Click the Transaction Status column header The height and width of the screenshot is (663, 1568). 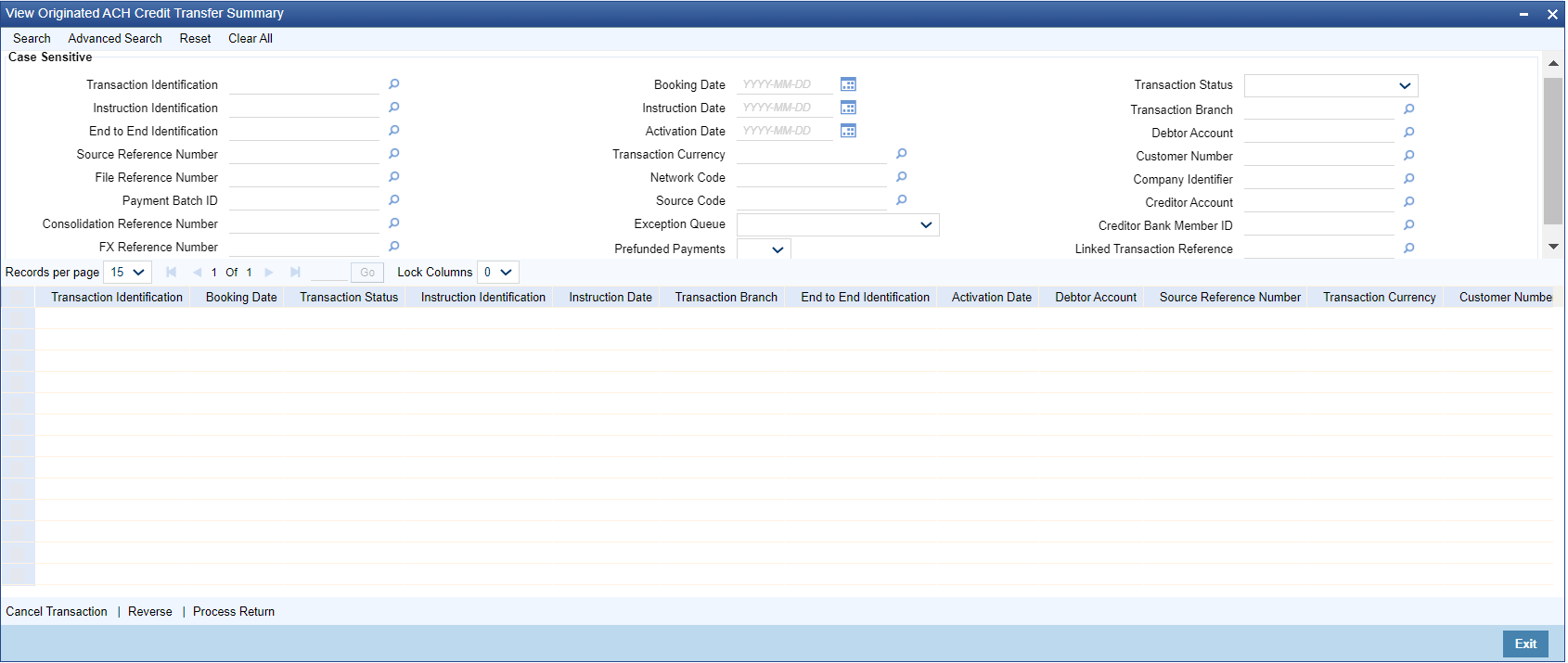tap(349, 298)
